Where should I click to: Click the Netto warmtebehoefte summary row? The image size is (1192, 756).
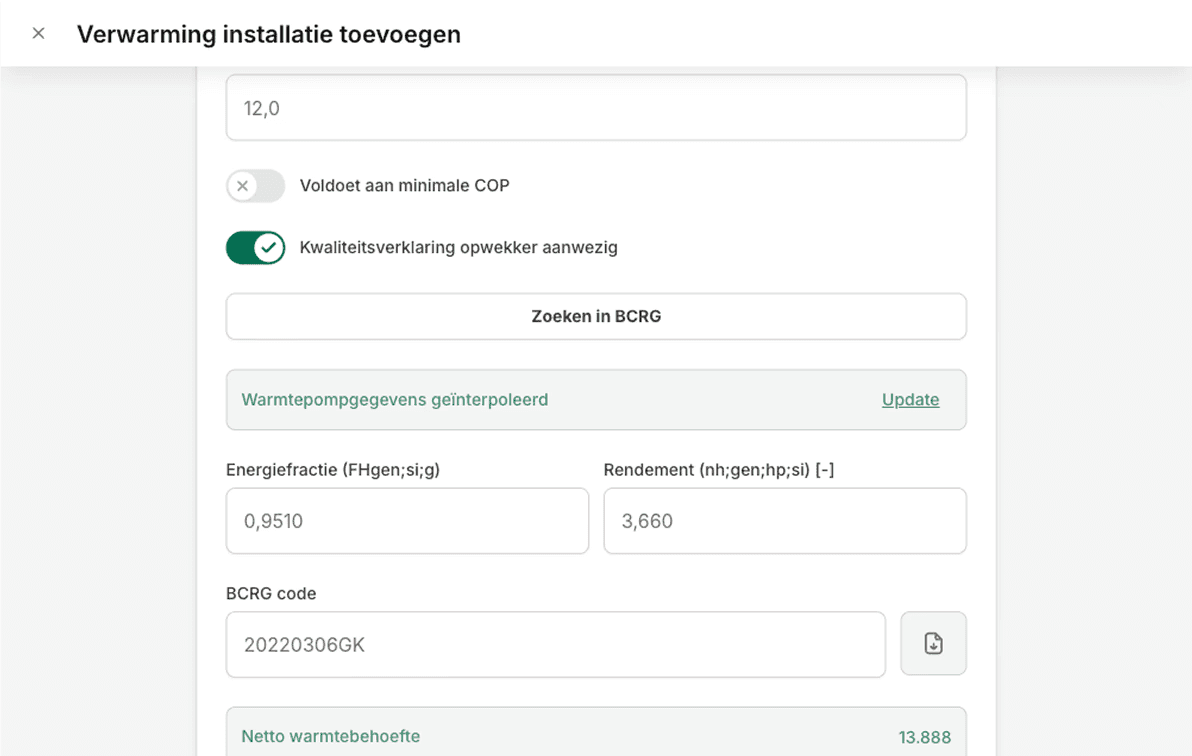pyautogui.click(x=595, y=736)
